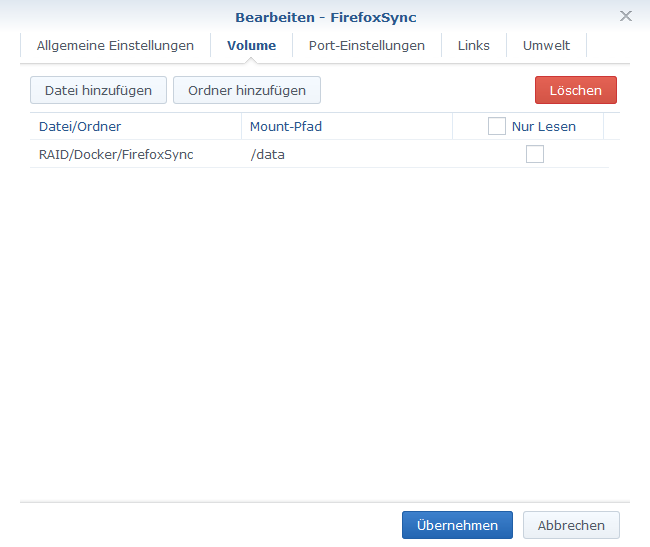Click the Ordner hinzufügen button
The height and width of the screenshot is (547, 650).
247,90
